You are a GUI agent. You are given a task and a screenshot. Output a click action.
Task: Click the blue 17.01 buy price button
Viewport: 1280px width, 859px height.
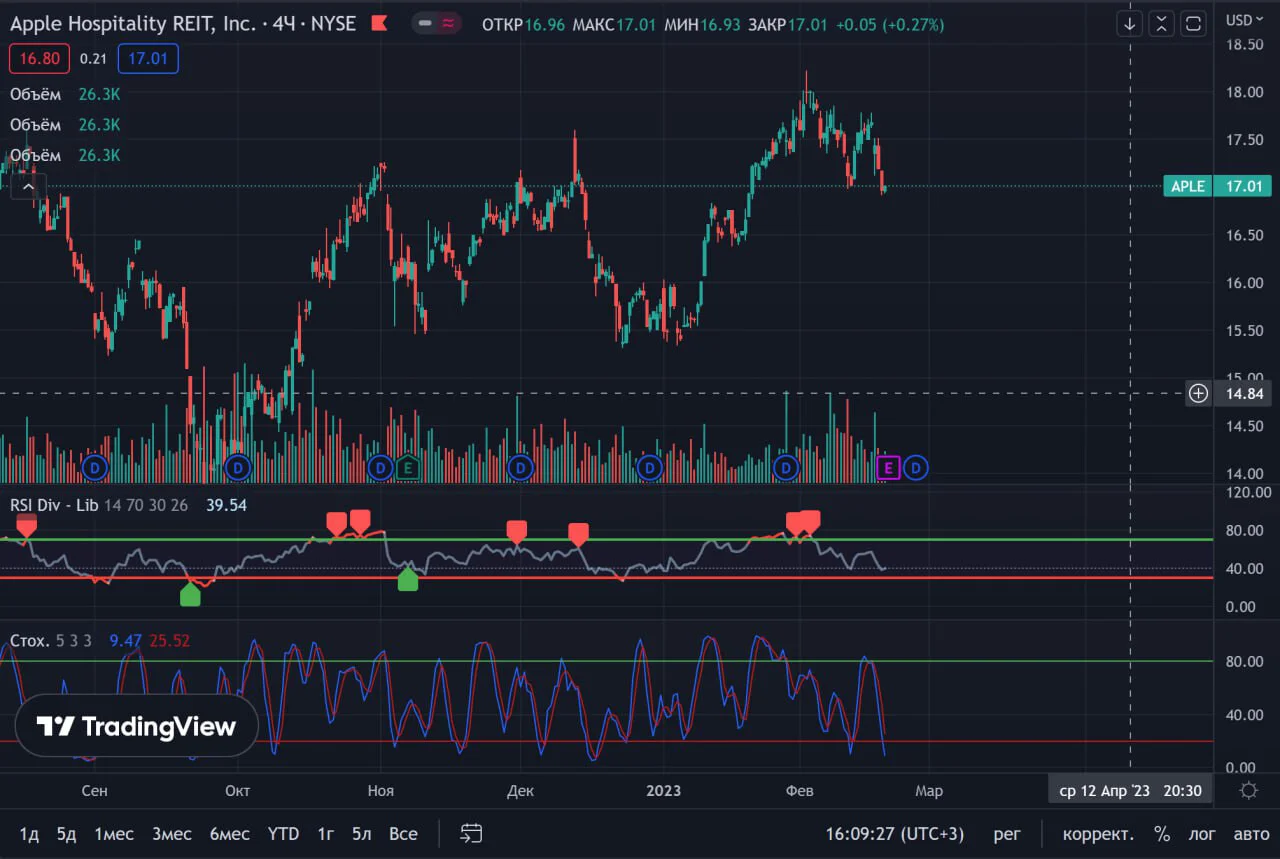(148, 59)
